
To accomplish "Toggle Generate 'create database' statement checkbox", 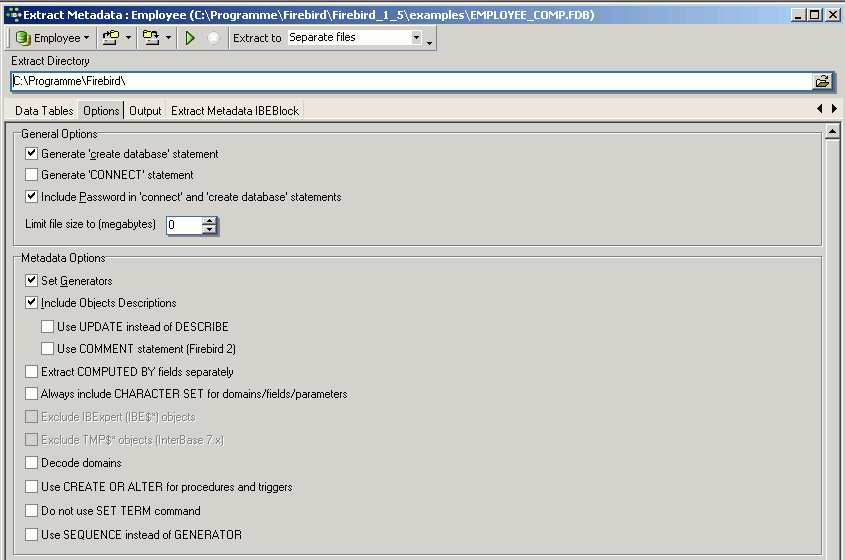I will [x=31, y=154].
